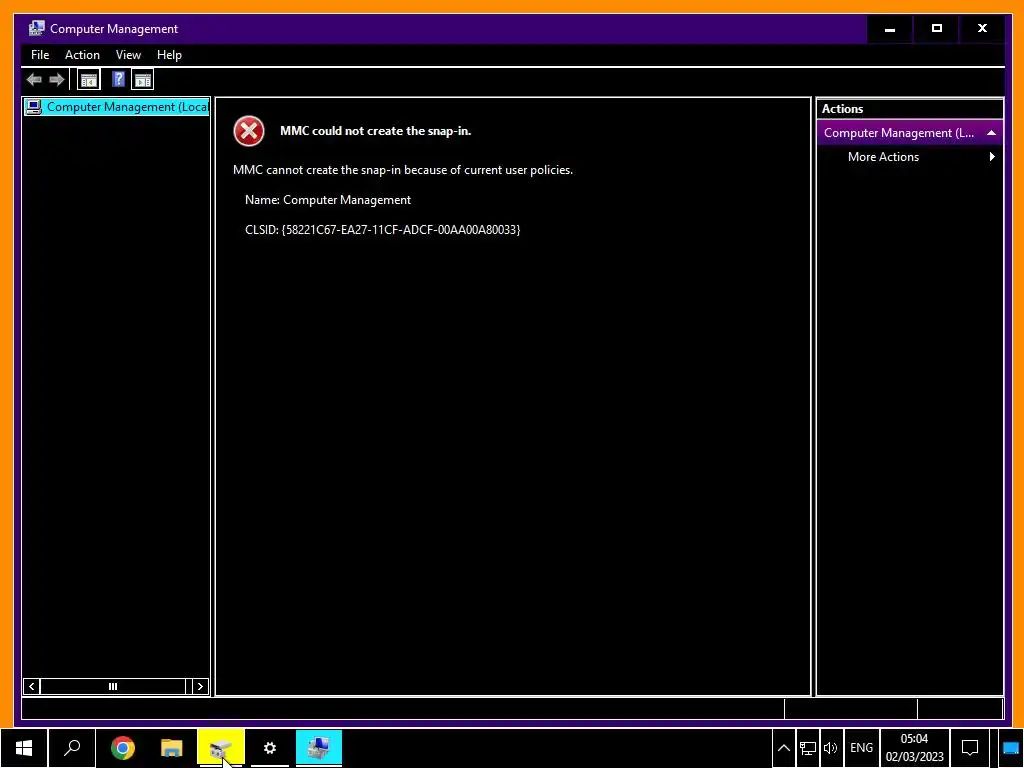Open Settings gear in the taskbar
This screenshot has height=768, width=1024.
[x=270, y=748]
